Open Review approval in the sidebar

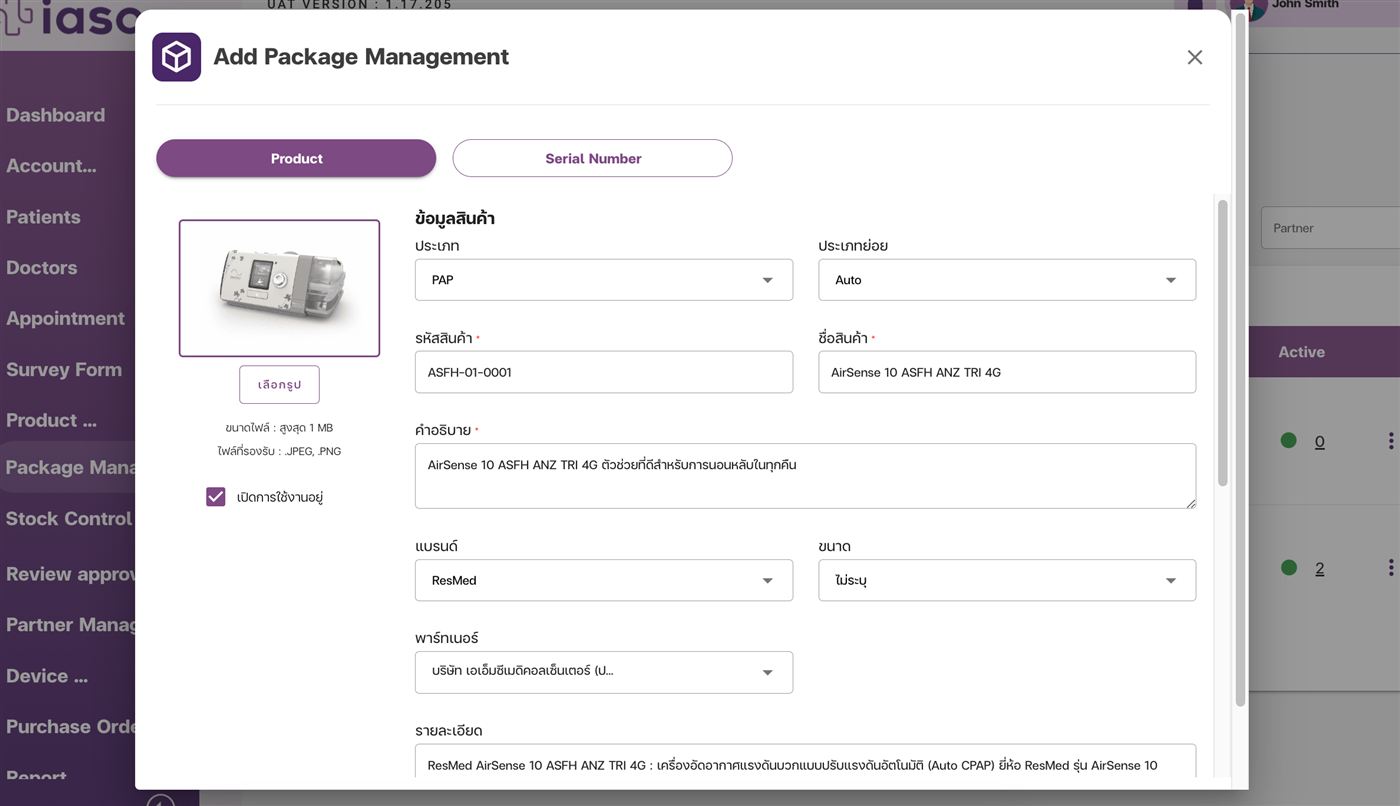[68, 574]
